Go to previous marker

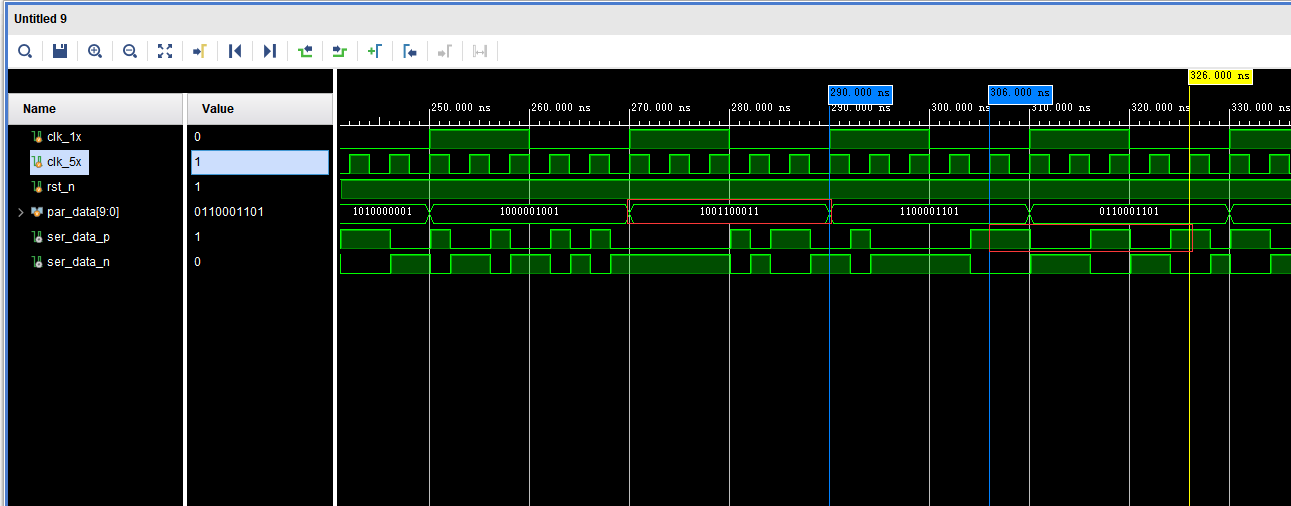(x=410, y=51)
